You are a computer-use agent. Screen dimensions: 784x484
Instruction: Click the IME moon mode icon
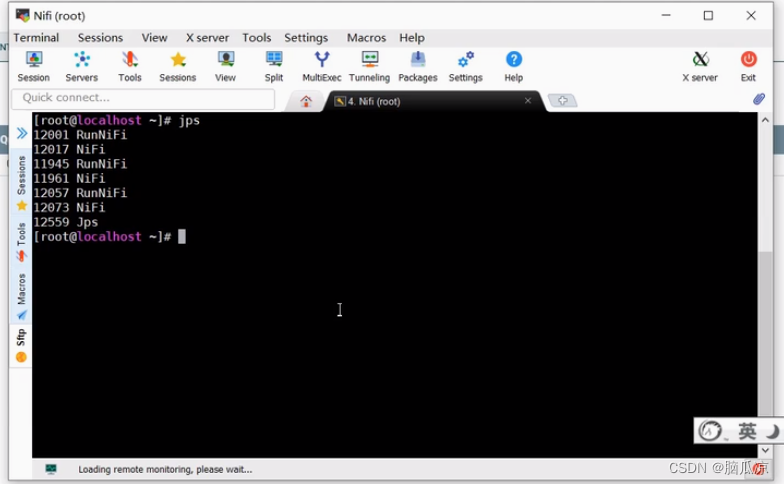tap(773, 430)
